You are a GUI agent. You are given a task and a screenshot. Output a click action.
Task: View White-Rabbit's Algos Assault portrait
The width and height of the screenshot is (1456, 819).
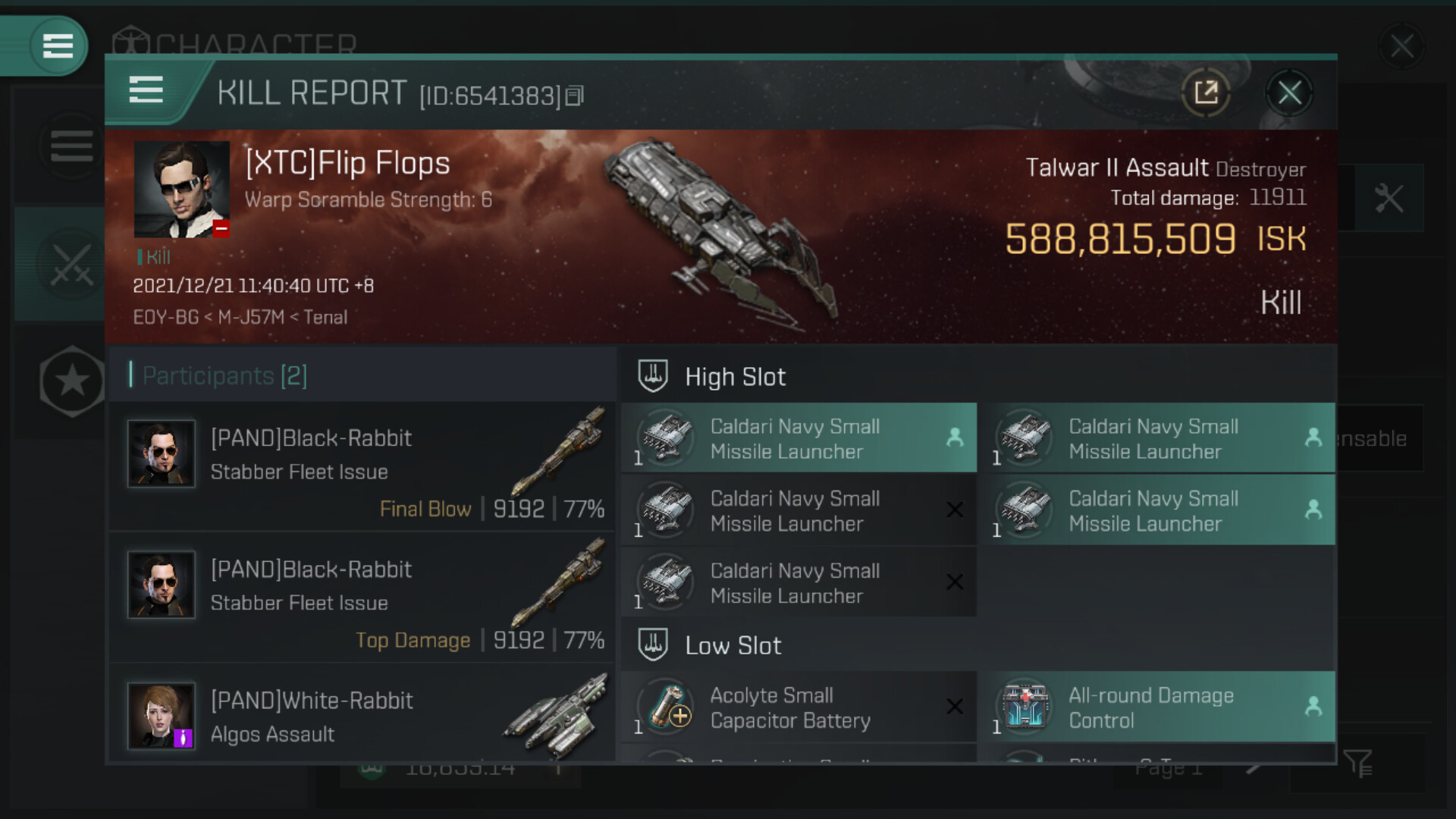pos(162,716)
